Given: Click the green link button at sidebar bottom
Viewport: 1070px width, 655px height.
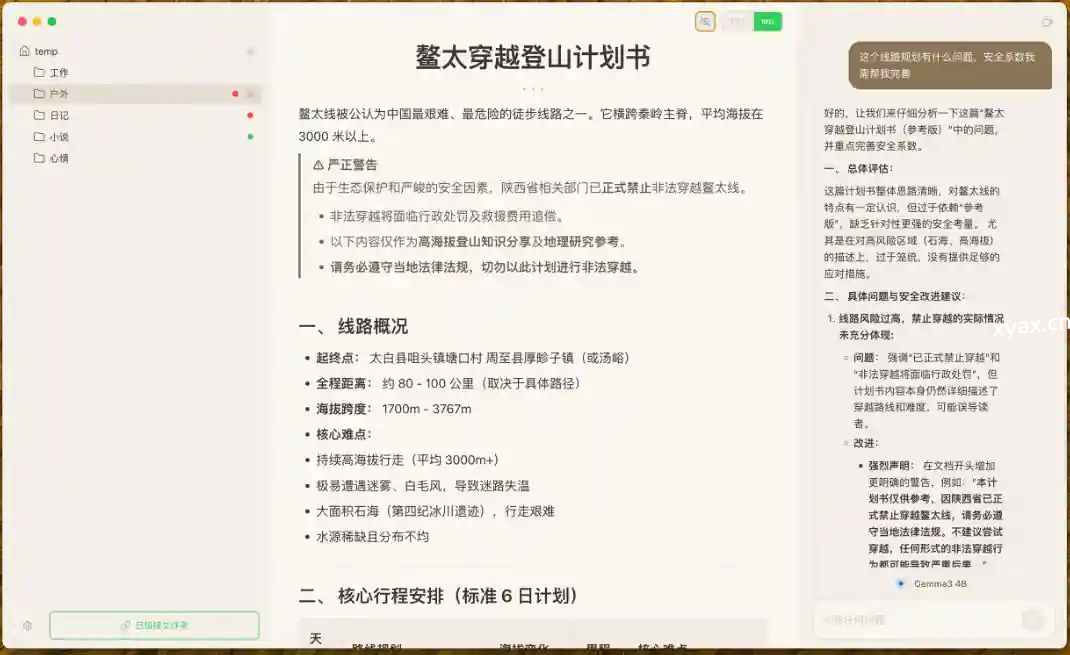Looking at the screenshot, I should coord(154,626).
